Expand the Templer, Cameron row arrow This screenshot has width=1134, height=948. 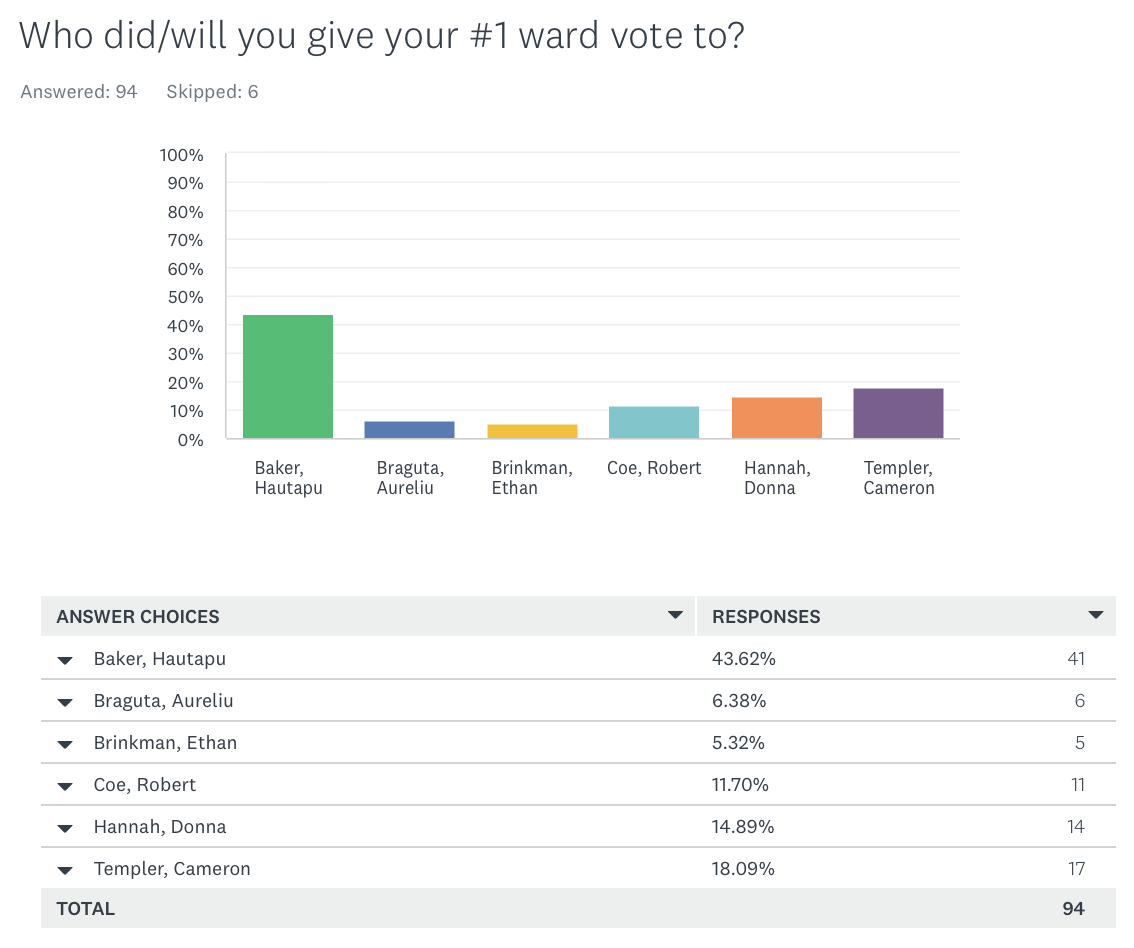click(x=65, y=870)
